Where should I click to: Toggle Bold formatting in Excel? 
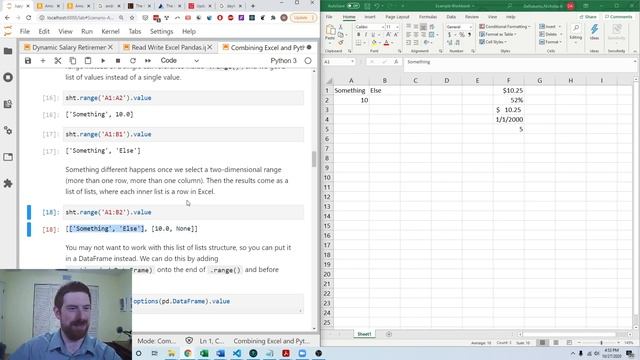point(358,35)
